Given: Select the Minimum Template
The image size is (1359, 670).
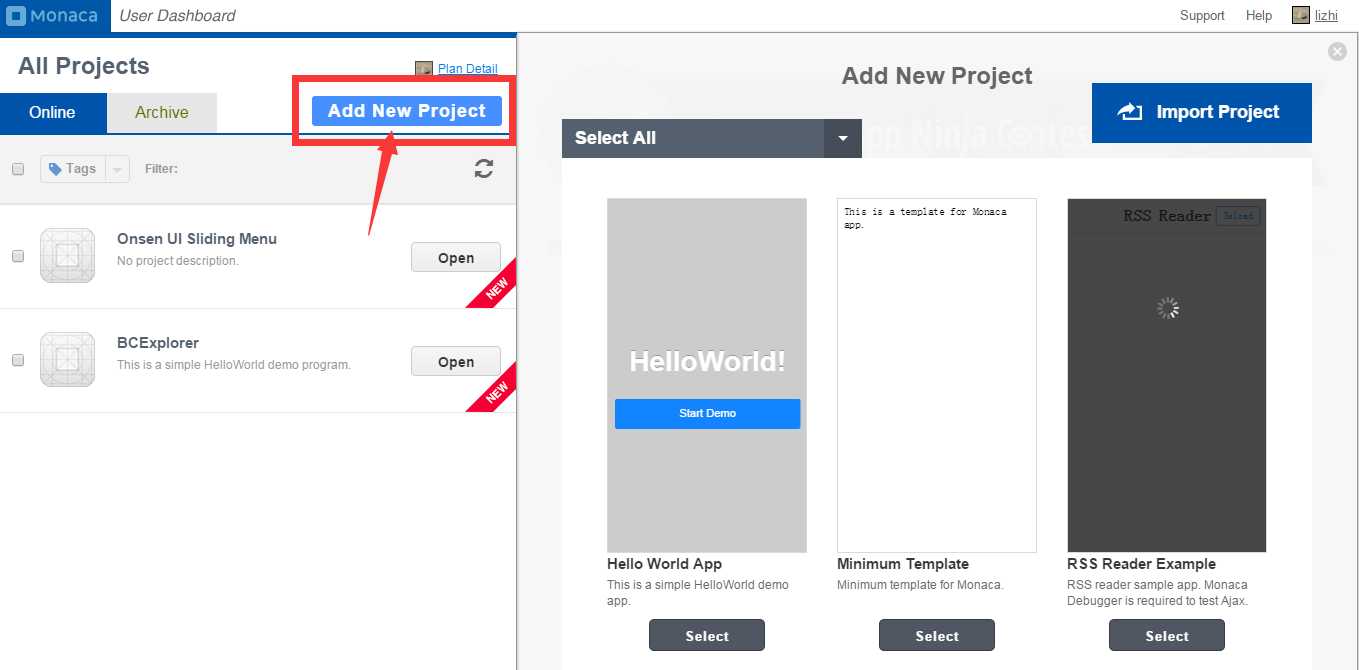Looking at the screenshot, I should coord(937,635).
